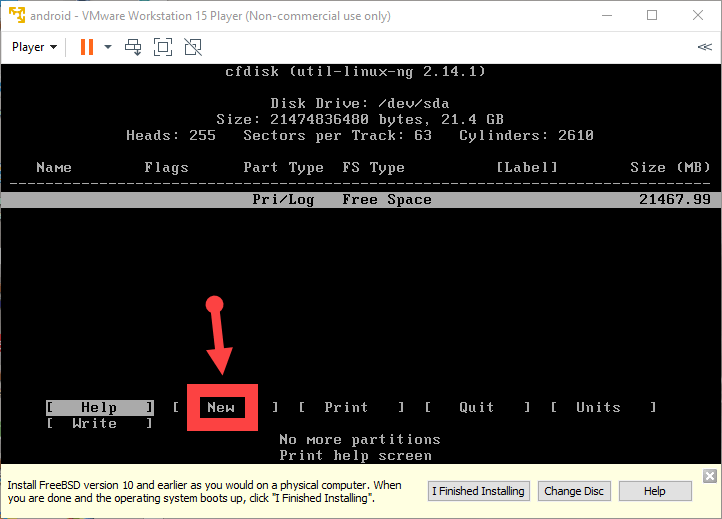Screen dimensions: 722x519
Task: Send Ctrl+Alt+Del to the VM
Action: click(133, 47)
